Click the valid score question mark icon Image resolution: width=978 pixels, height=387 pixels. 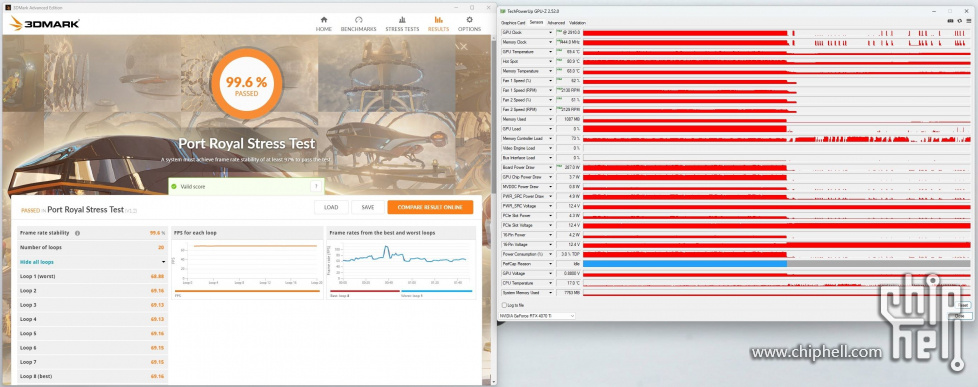(316, 186)
